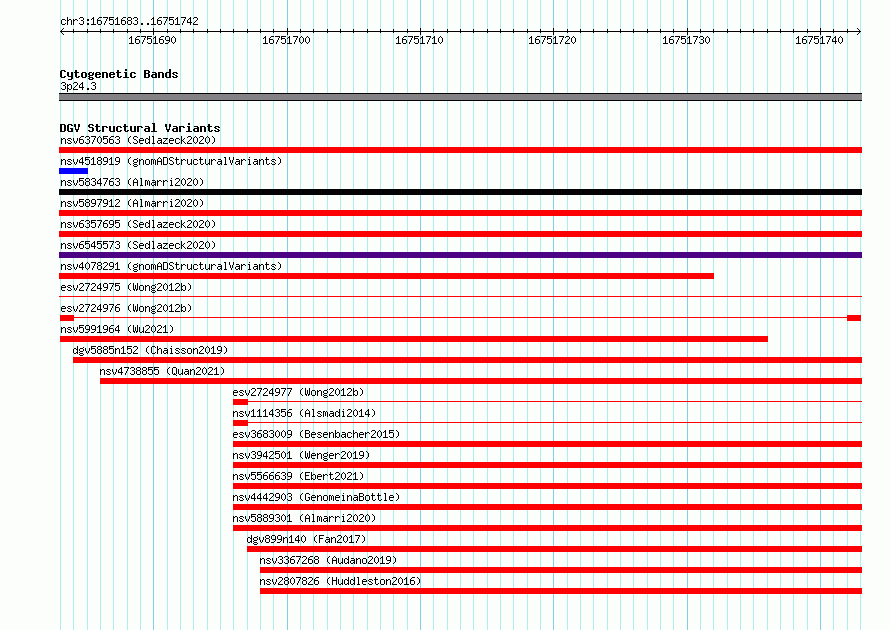Image resolution: width=890 pixels, height=630 pixels.
Task: Click the ruler position 16751730
Action: click(686, 40)
